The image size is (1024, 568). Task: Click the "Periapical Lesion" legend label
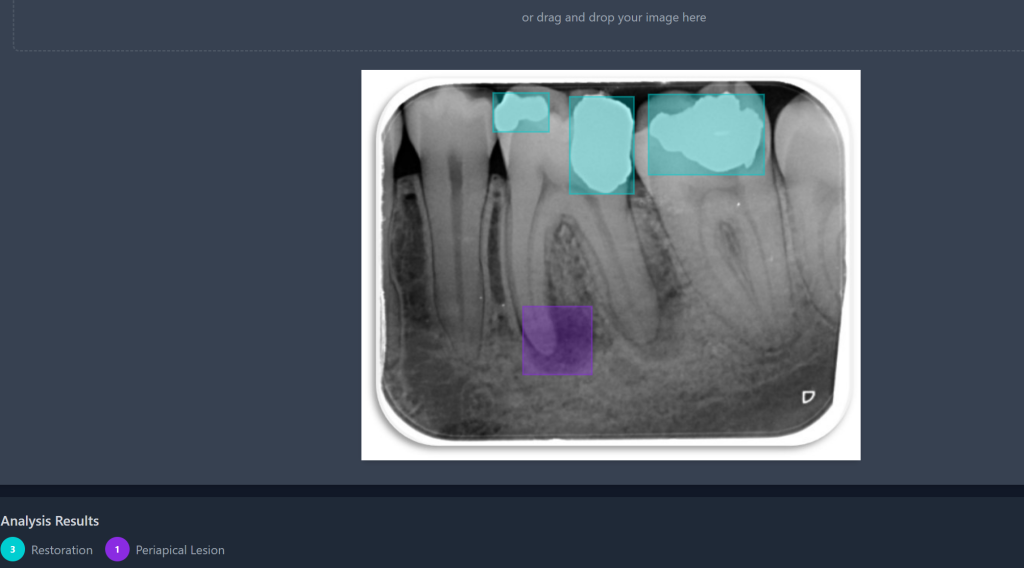point(180,550)
